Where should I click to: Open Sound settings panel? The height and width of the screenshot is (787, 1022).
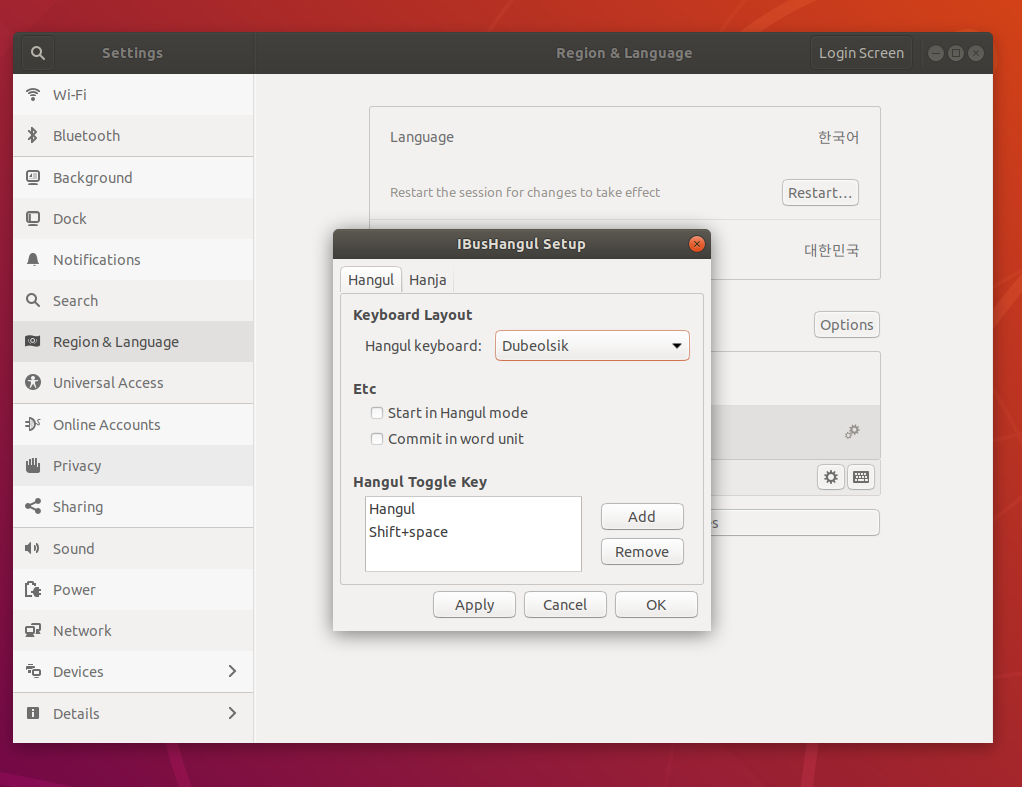133,548
